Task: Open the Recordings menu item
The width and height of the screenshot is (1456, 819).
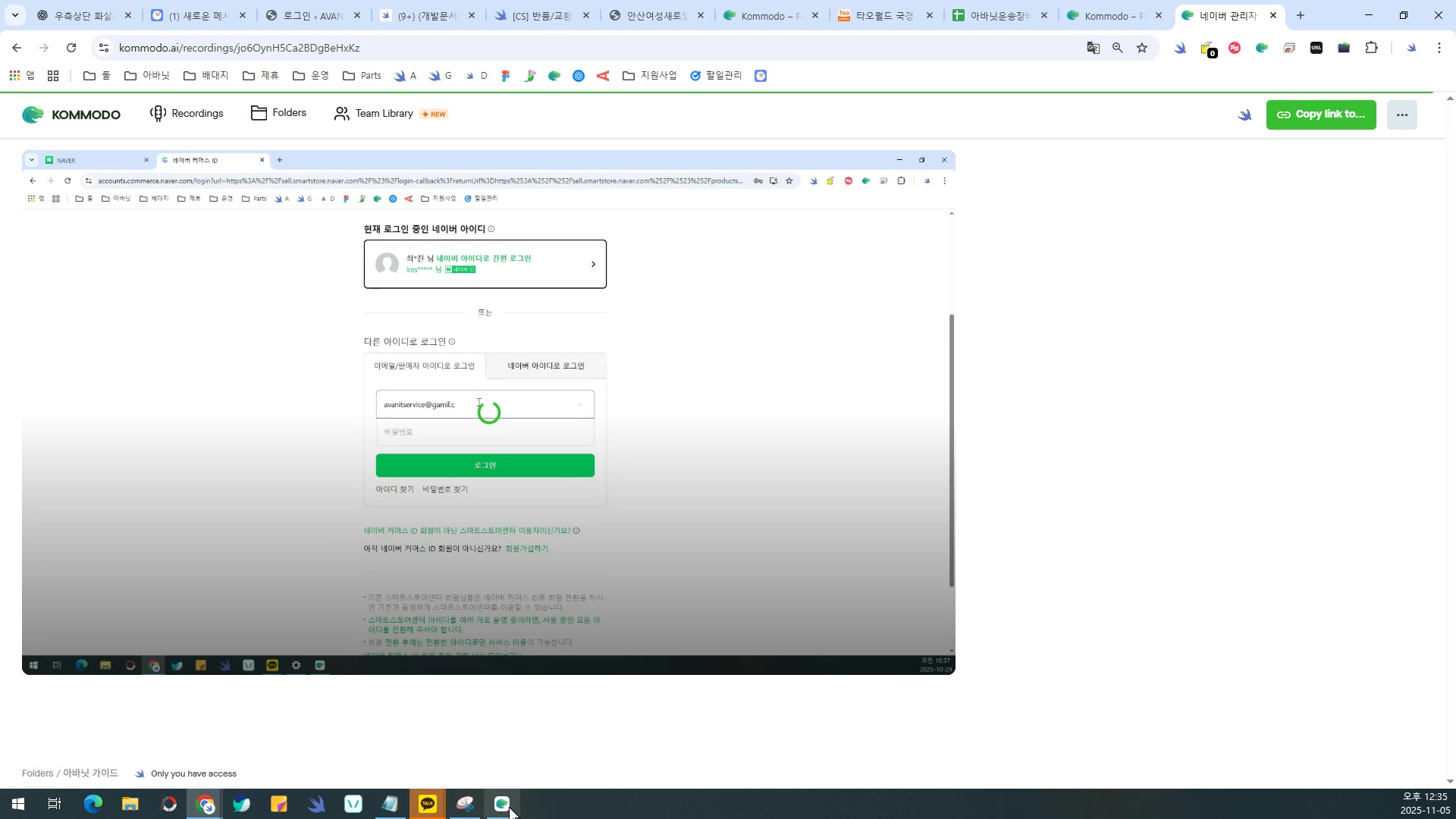Action: 187,114
